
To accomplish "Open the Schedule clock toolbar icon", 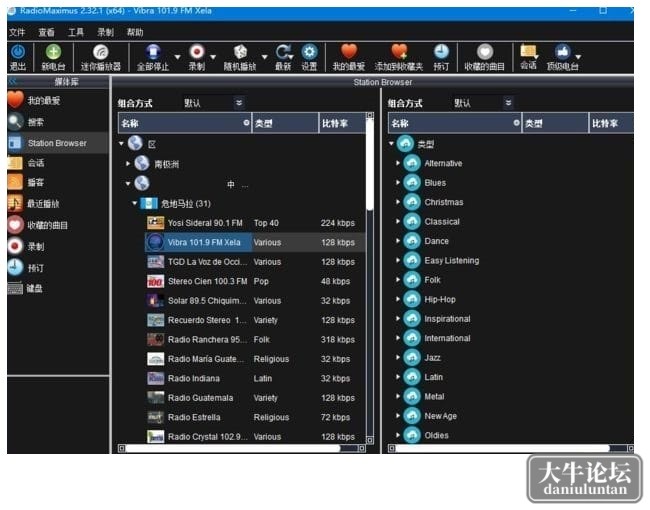I will (441, 52).
